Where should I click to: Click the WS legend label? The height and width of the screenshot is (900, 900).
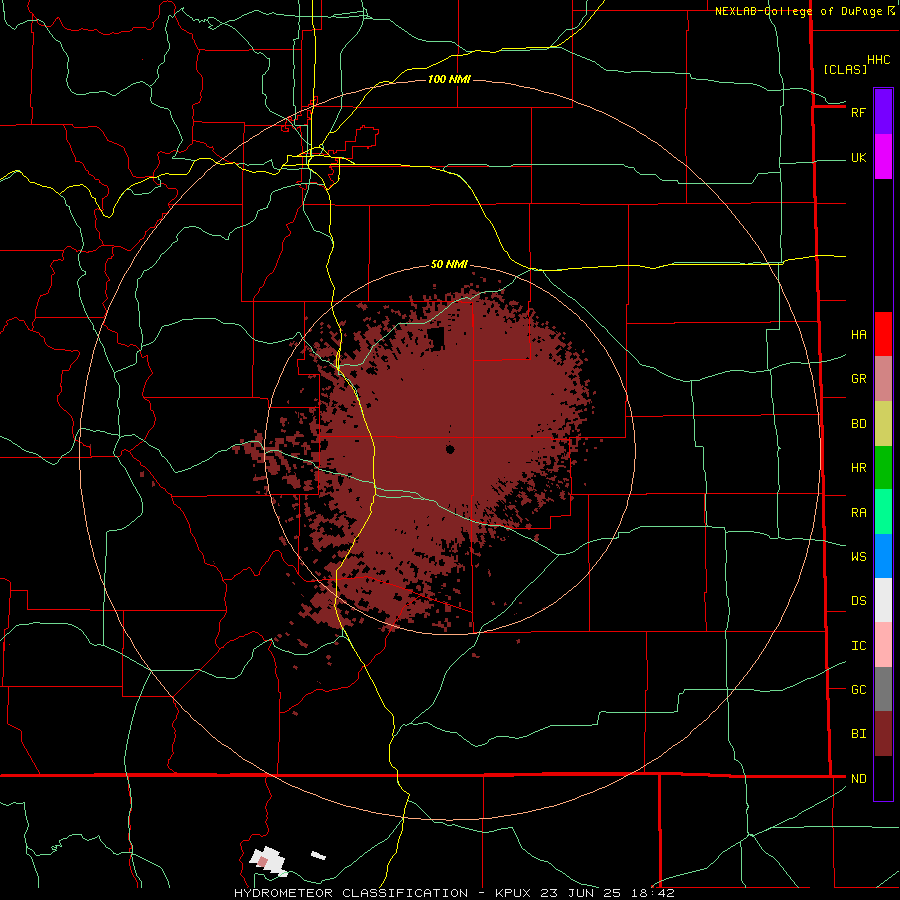859,556
